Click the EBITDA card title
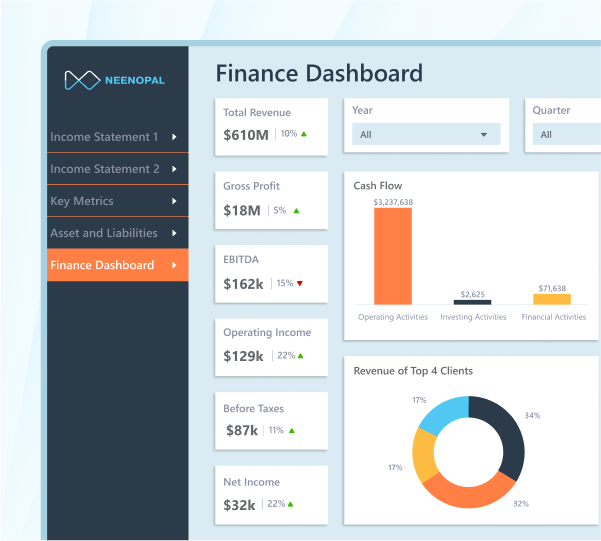 [241, 260]
